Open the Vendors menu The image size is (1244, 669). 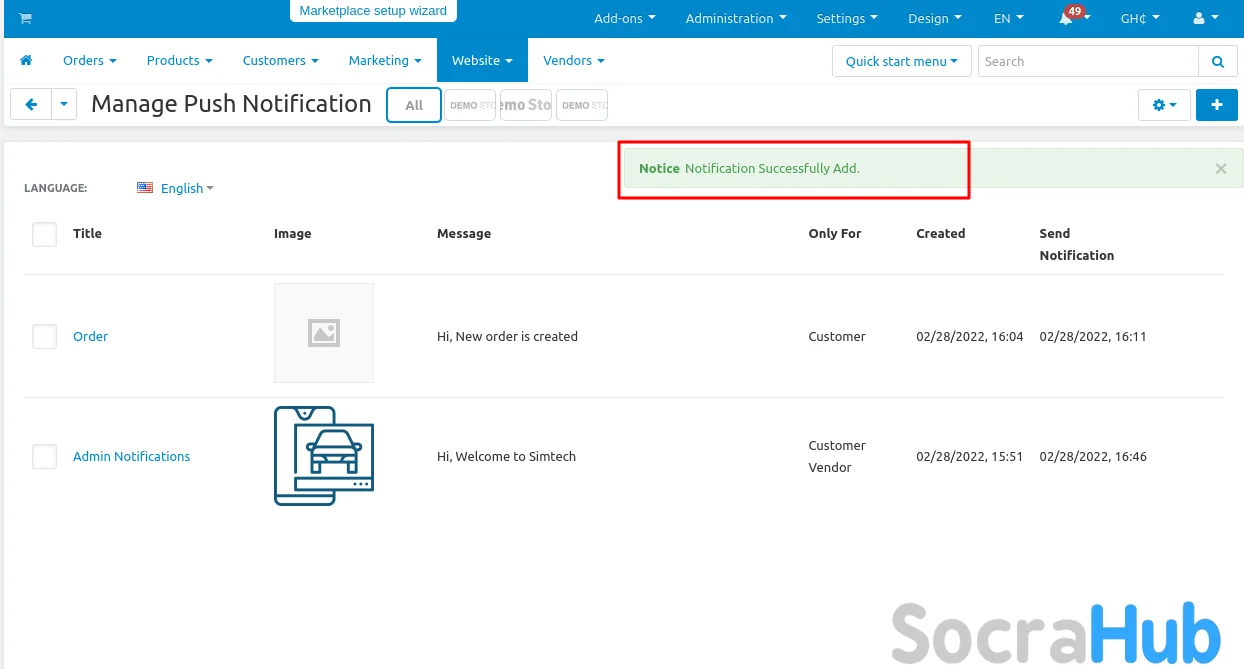coord(573,61)
